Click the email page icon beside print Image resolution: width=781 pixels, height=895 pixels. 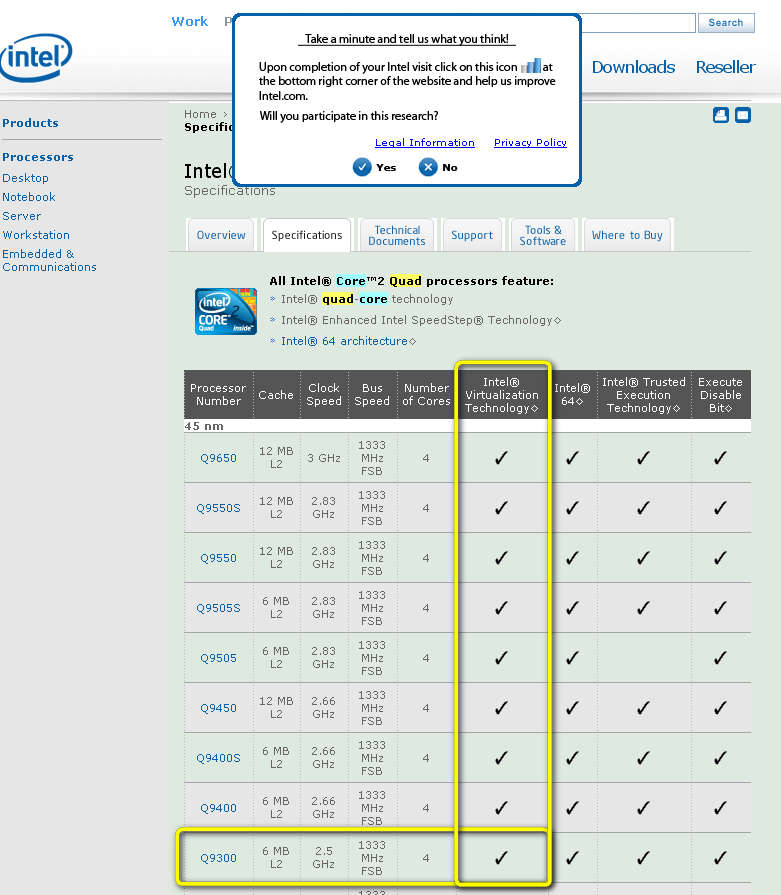(x=743, y=115)
